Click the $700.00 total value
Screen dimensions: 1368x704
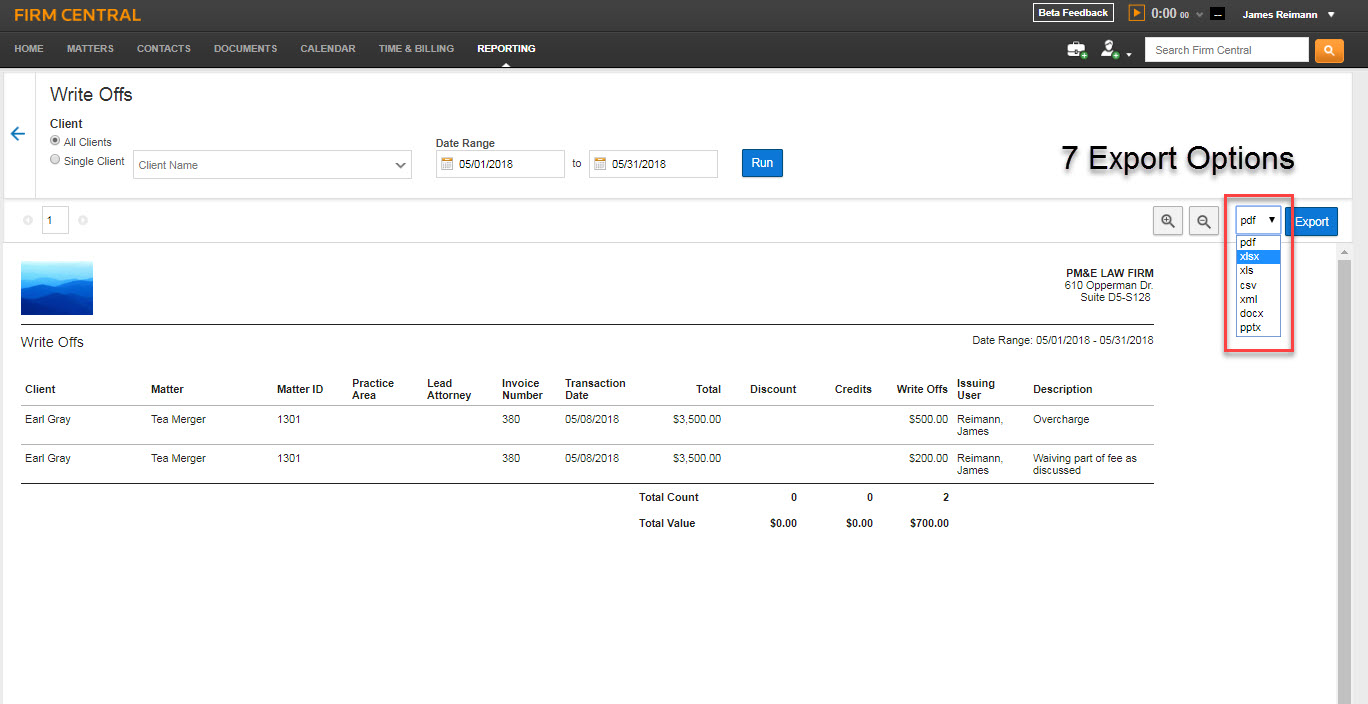tap(929, 523)
